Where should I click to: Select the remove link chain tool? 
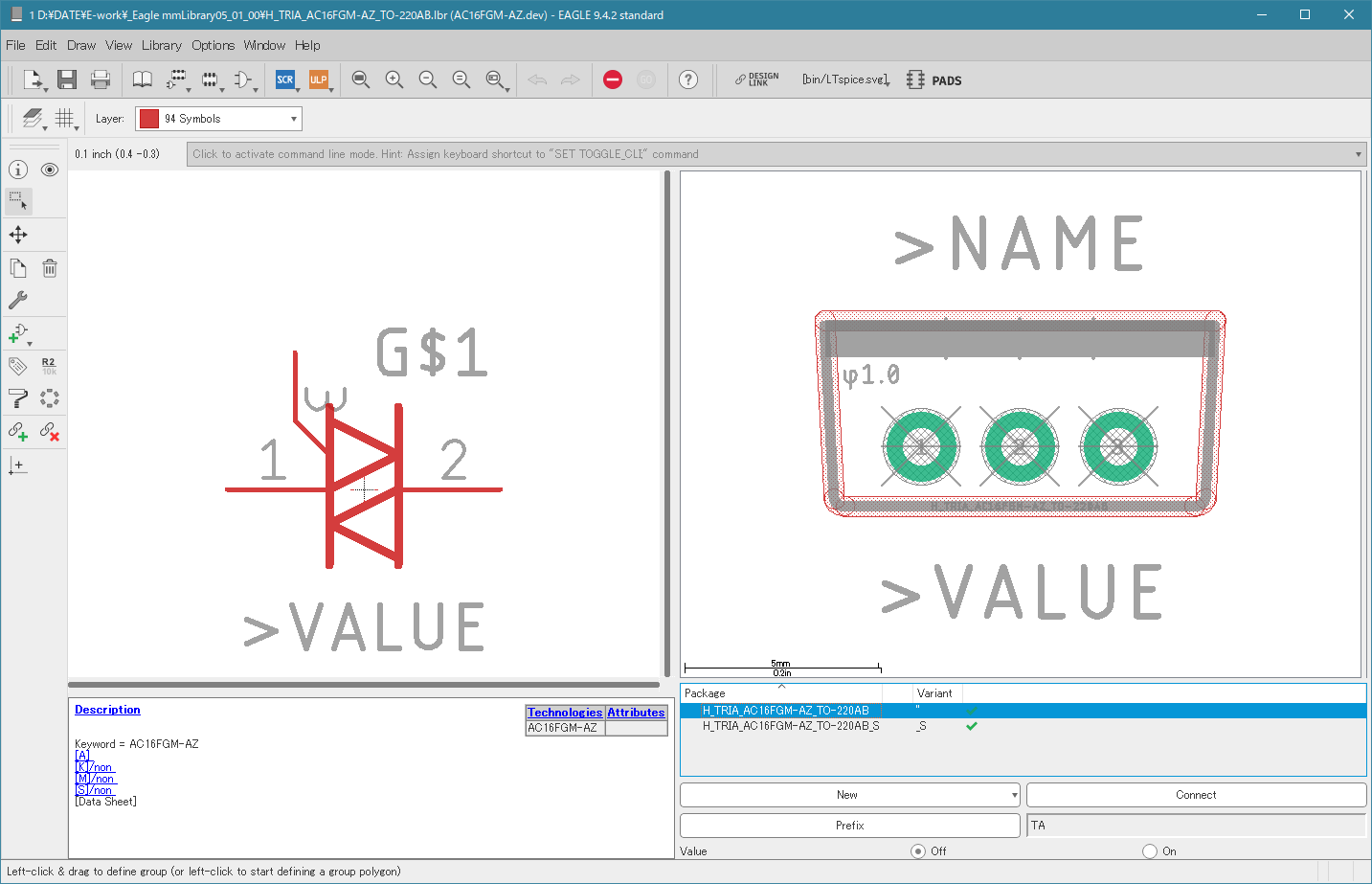coord(50,431)
